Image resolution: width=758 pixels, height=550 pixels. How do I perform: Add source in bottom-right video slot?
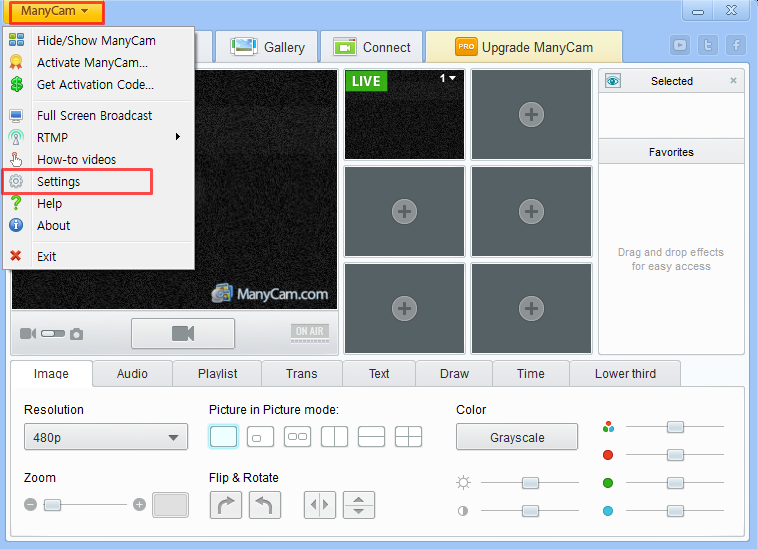pos(531,308)
